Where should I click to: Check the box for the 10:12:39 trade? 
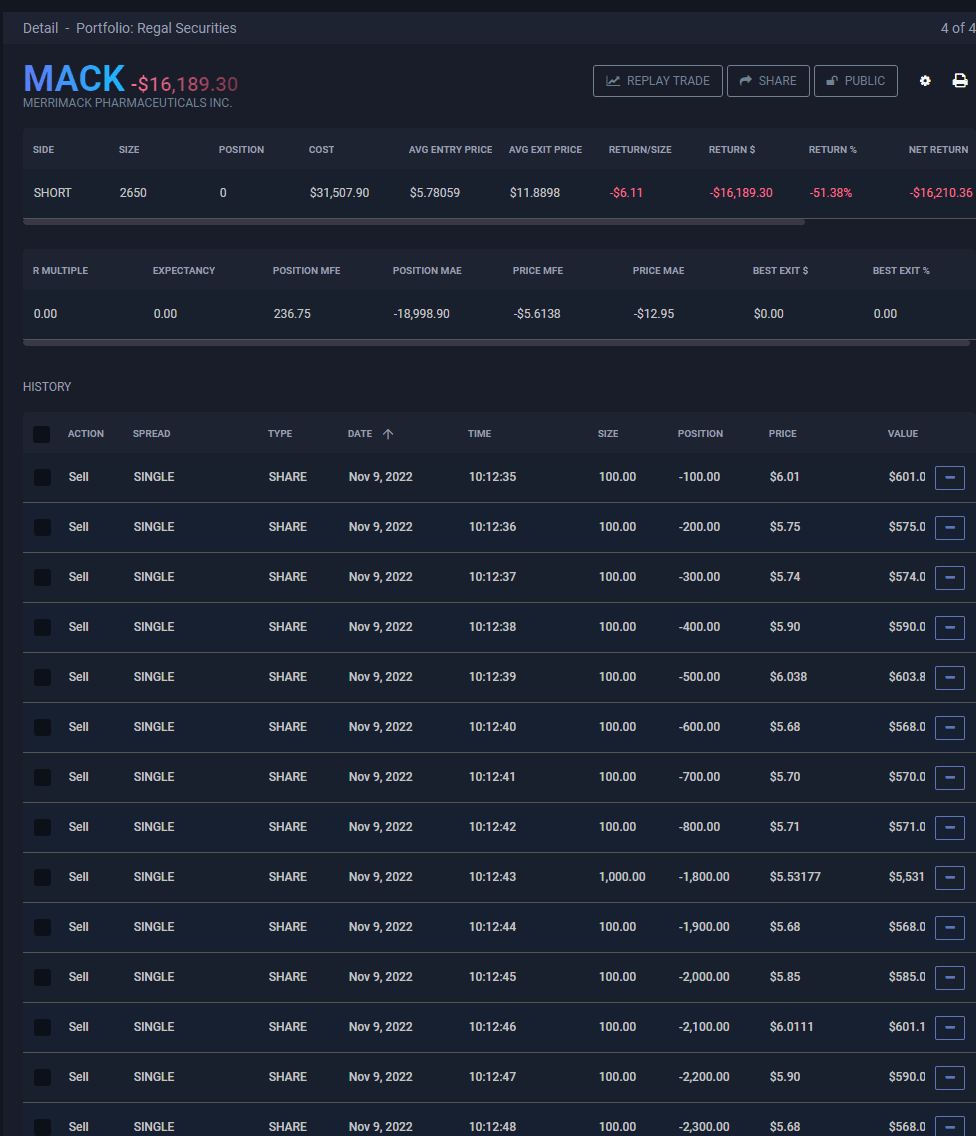[x=42, y=677]
